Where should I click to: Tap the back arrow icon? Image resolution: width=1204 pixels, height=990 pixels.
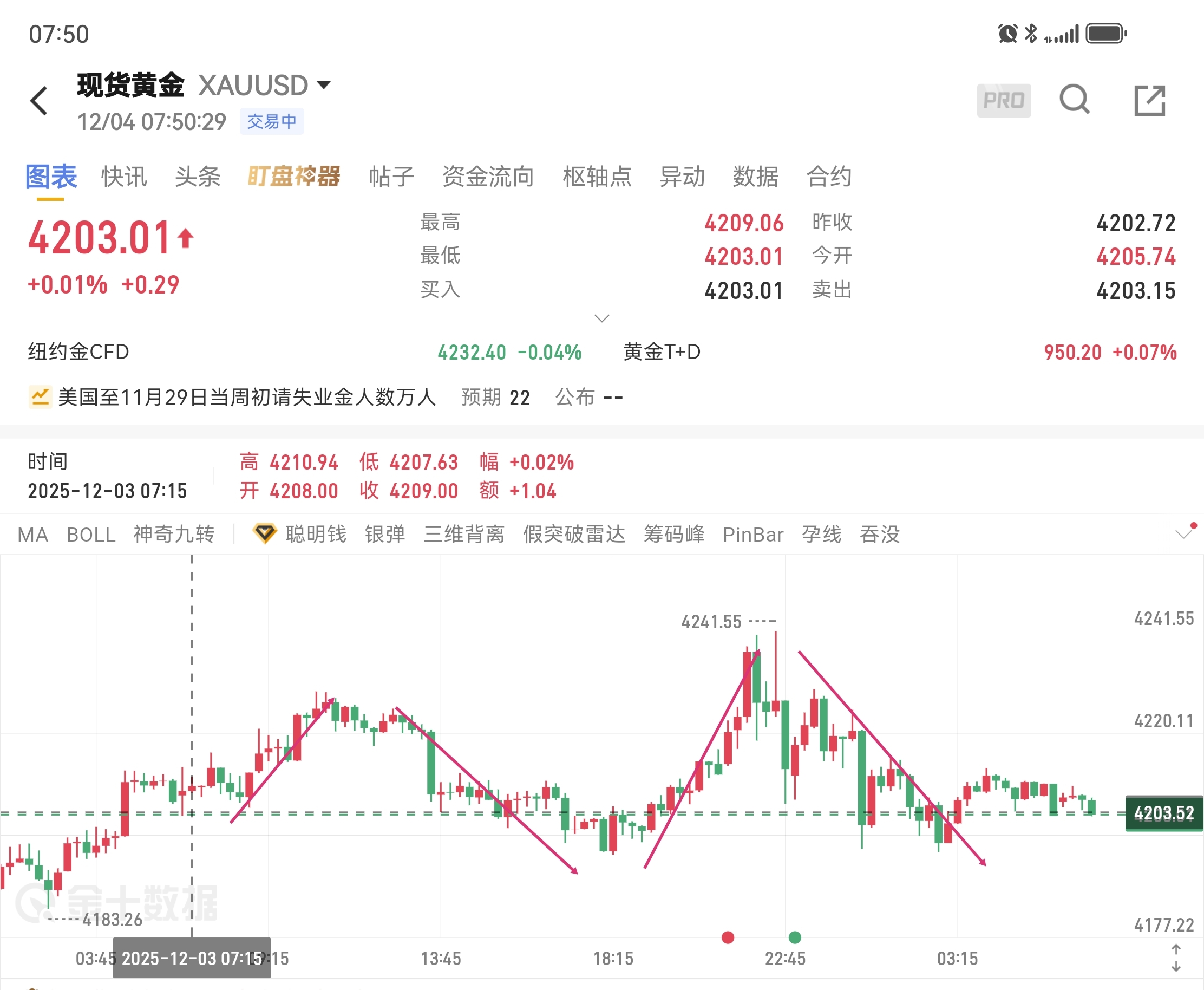[39, 101]
